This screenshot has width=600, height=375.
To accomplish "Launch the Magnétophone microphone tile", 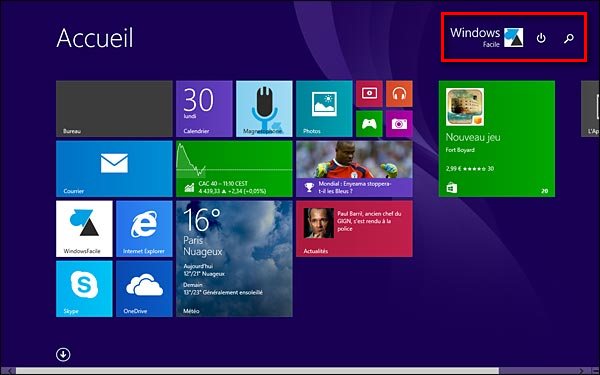I will point(264,109).
